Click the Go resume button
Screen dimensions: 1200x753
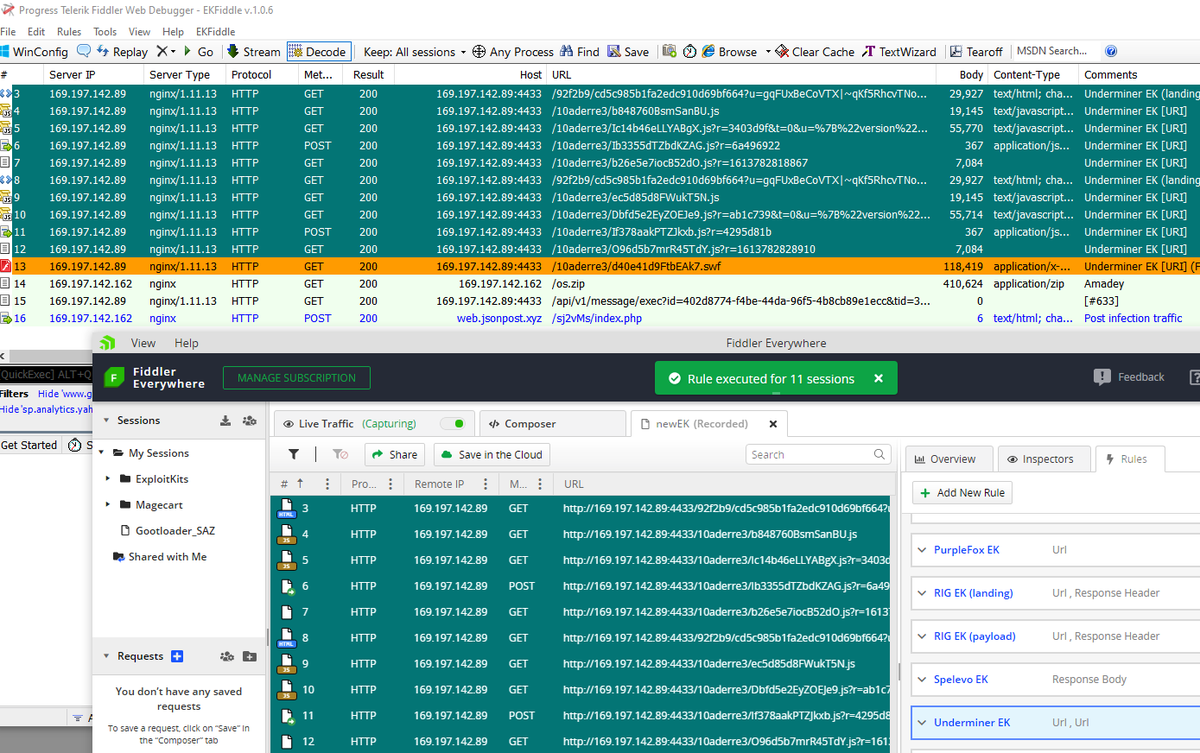197,51
